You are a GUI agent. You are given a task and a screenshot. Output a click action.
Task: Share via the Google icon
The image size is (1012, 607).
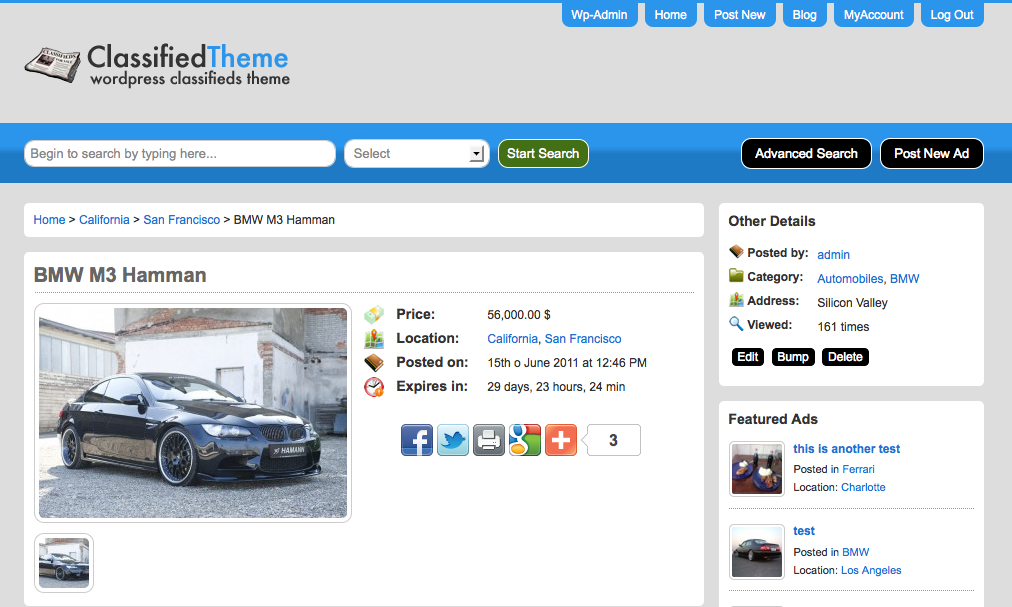[x=525, y=440]
